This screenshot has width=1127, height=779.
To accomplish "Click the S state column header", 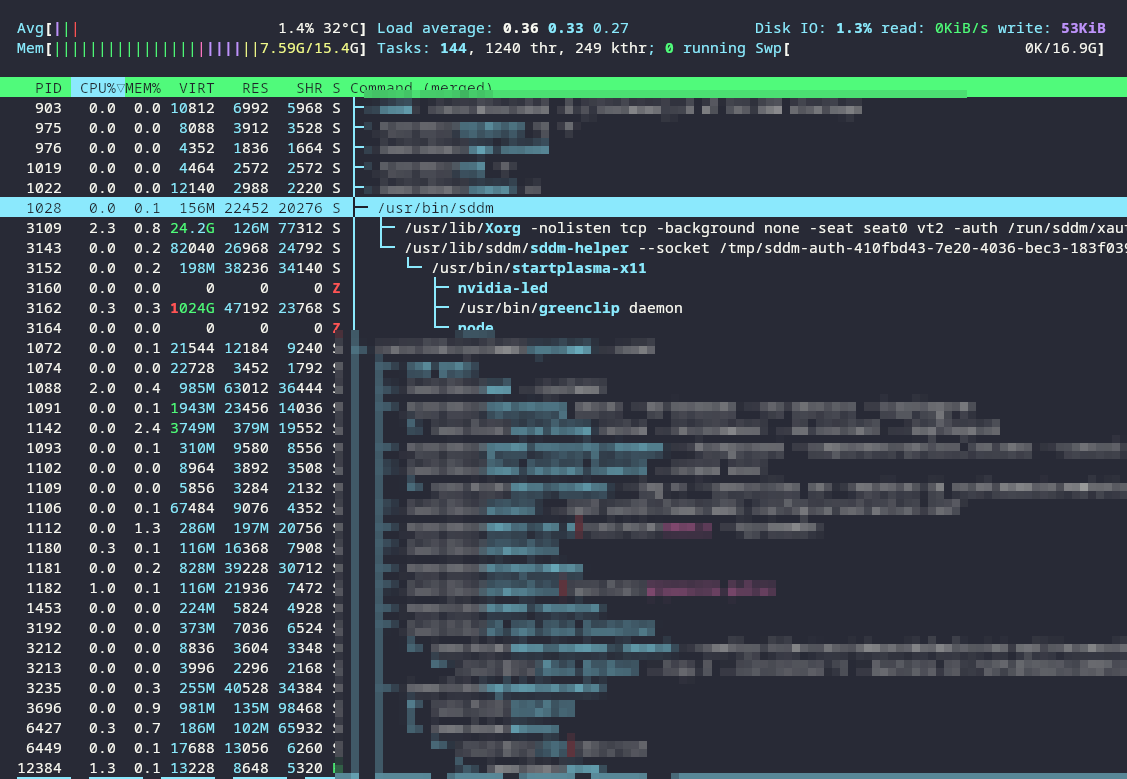I will click(x=336, y=88).
